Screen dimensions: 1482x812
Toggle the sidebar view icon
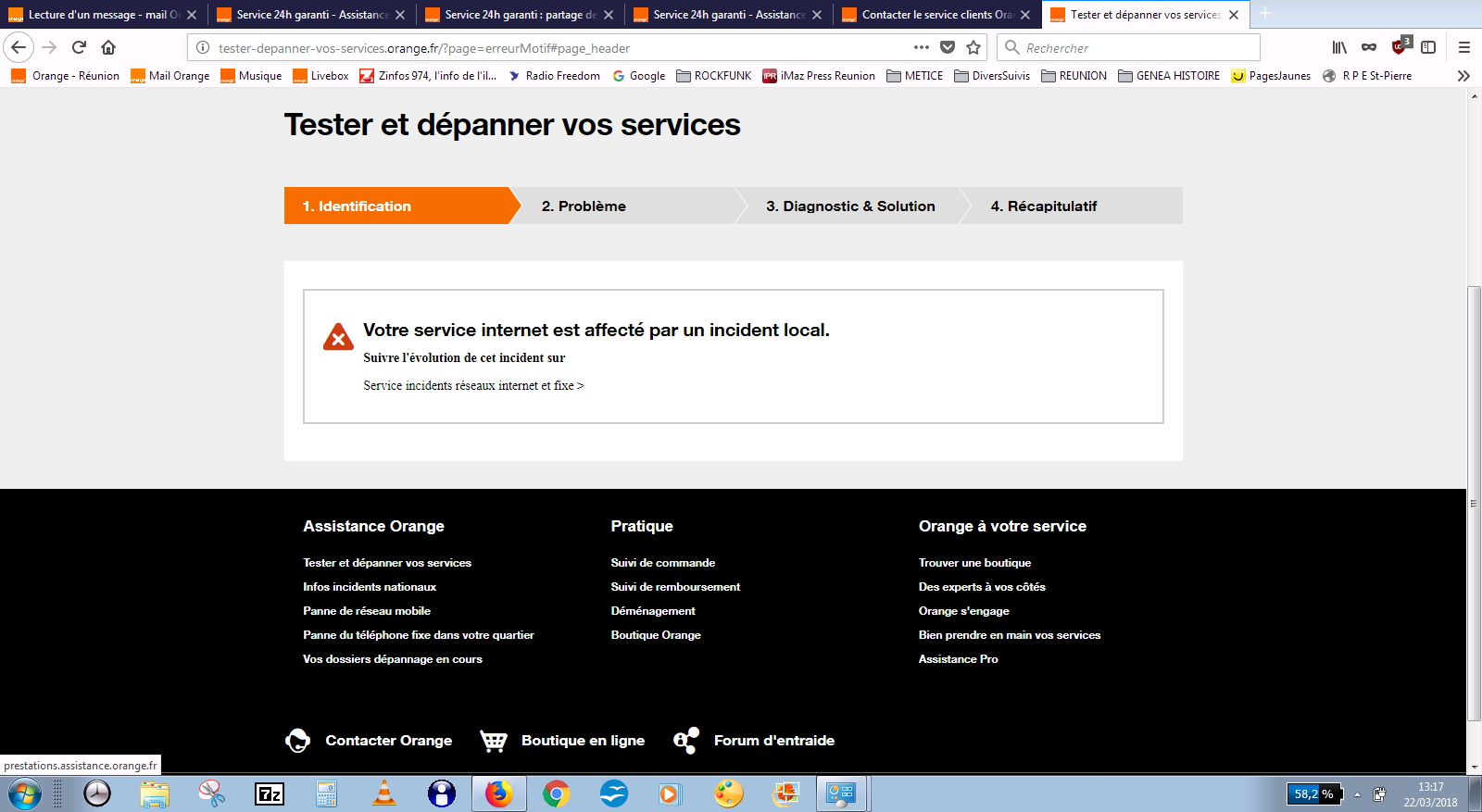(1428, 47)
